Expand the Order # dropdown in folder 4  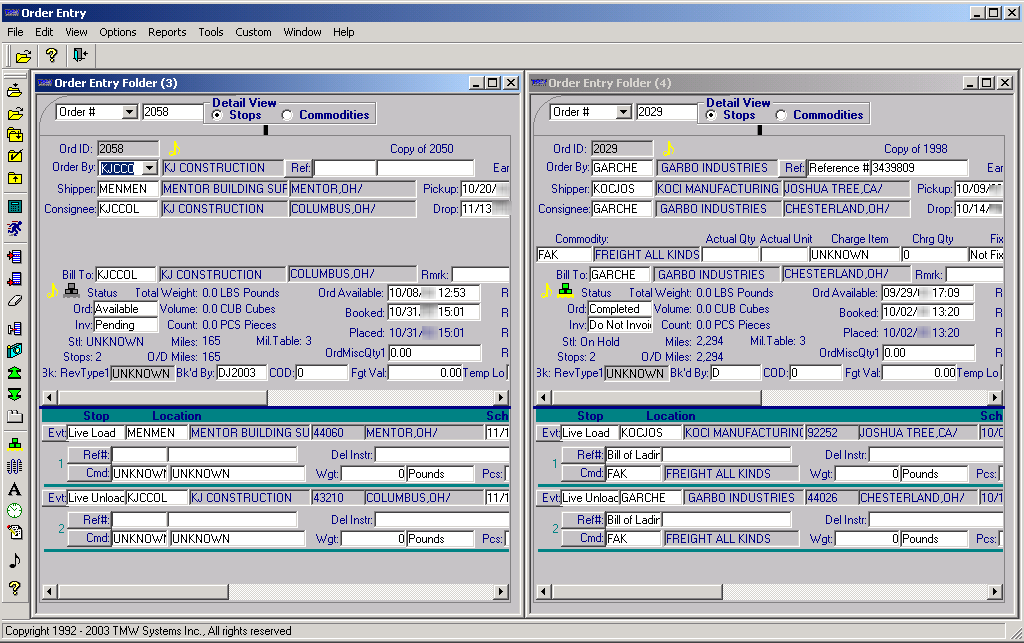point(624,112)
